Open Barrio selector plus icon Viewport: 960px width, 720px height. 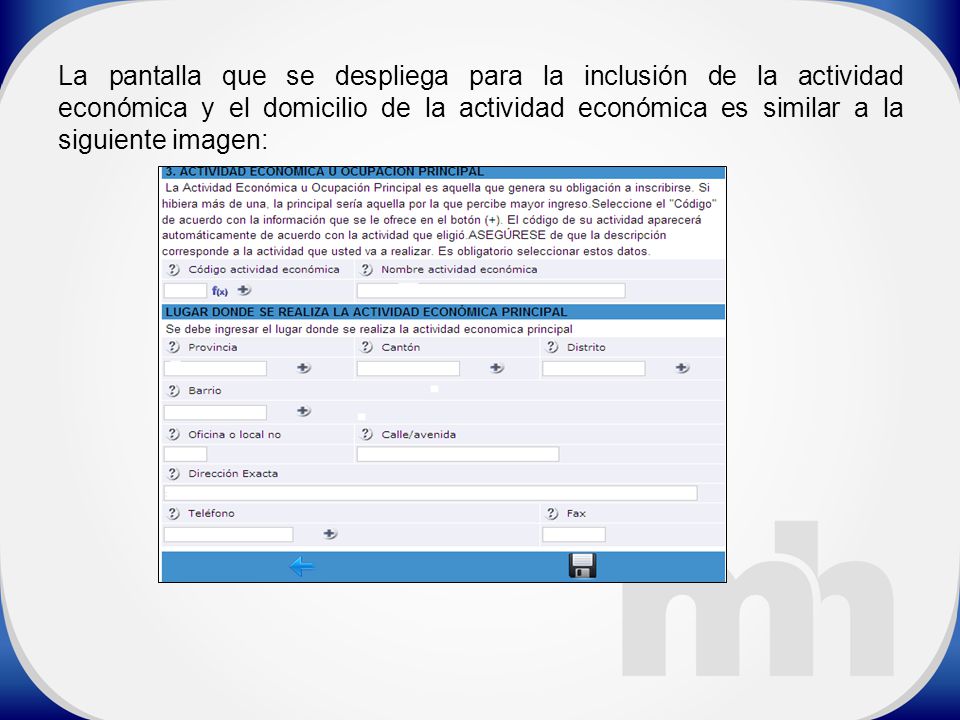[304, 411]
